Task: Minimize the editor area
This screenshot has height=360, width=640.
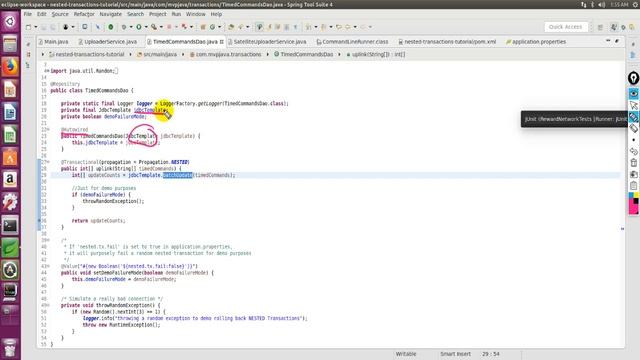Action: (608, 41)
